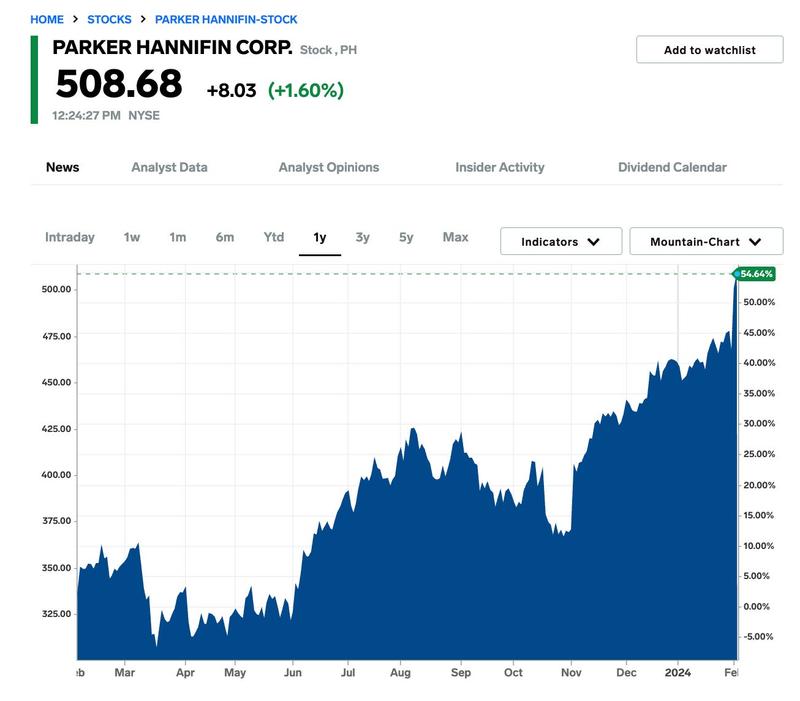800x701 pixels.
Task: Click the Indicators chevron arrow
Action: pyautogui.click(x=593, y=242)
